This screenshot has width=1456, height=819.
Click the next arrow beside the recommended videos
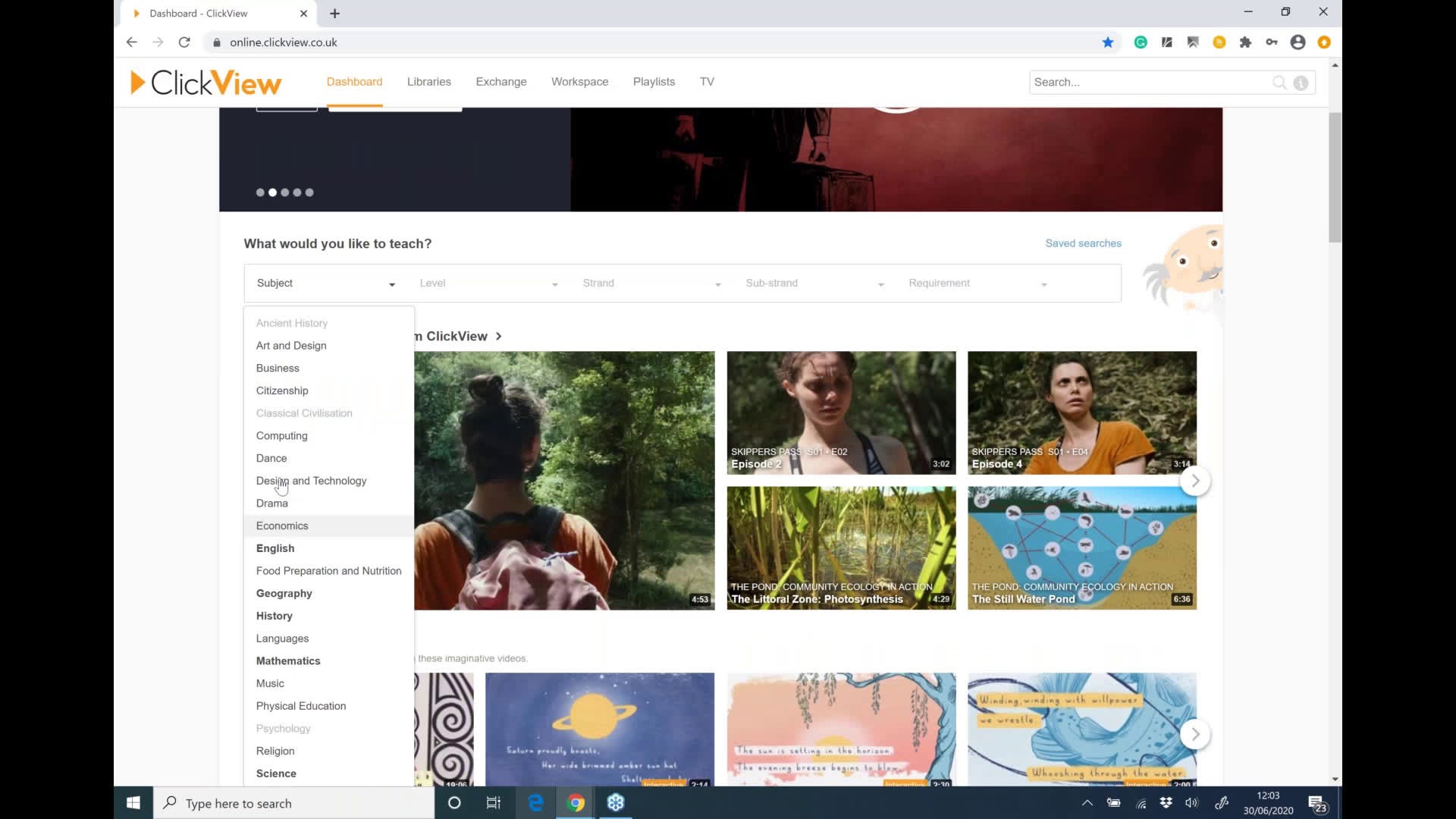1195,481
